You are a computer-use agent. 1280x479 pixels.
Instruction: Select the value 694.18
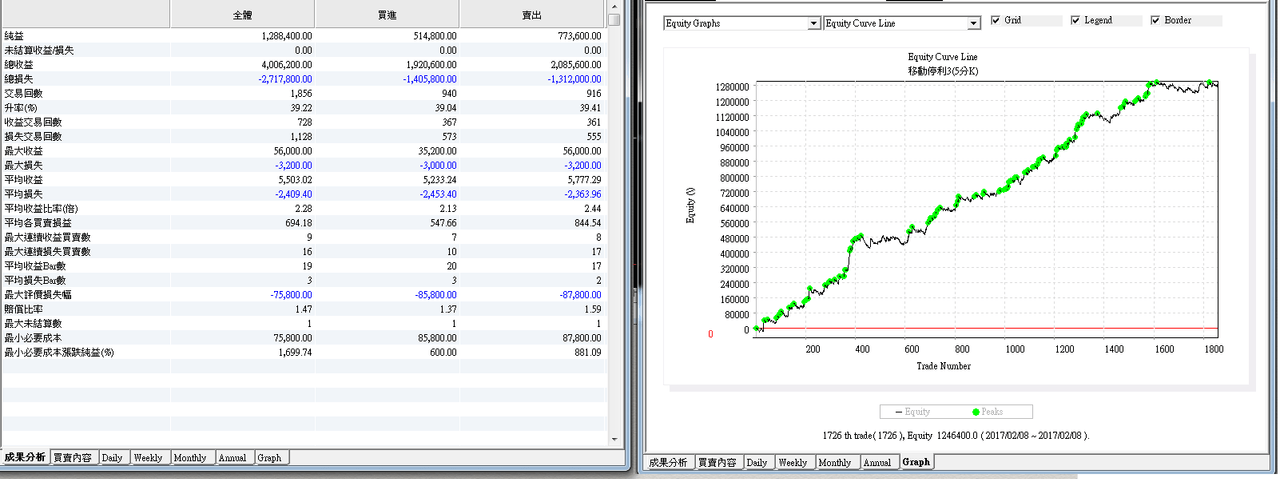coord(297,222)
